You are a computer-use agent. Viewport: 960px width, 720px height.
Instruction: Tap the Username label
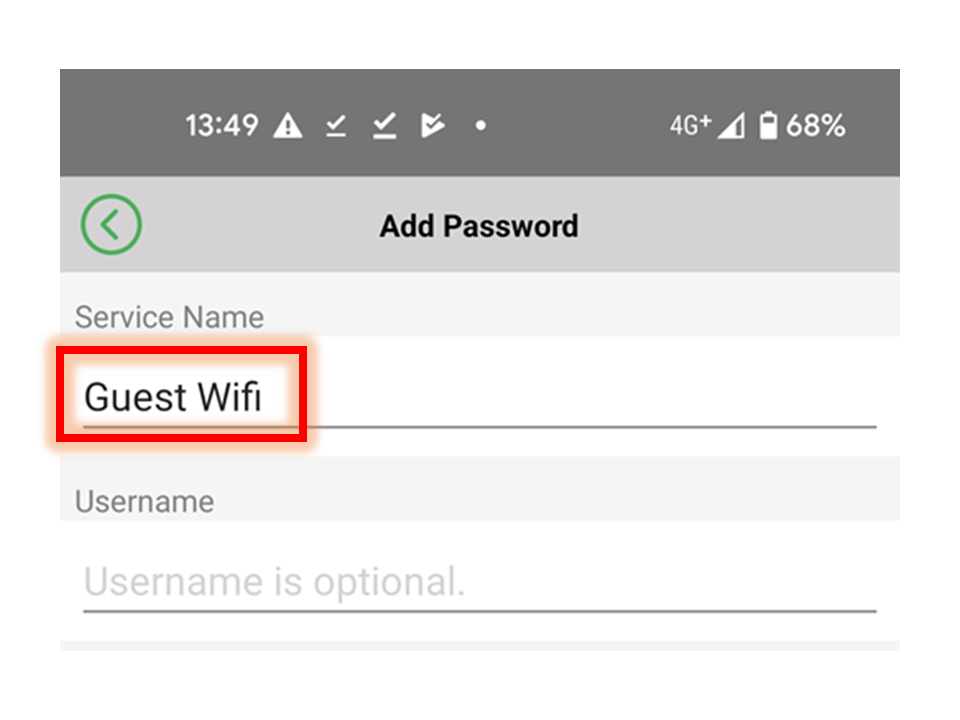click(x=144, y=502)
